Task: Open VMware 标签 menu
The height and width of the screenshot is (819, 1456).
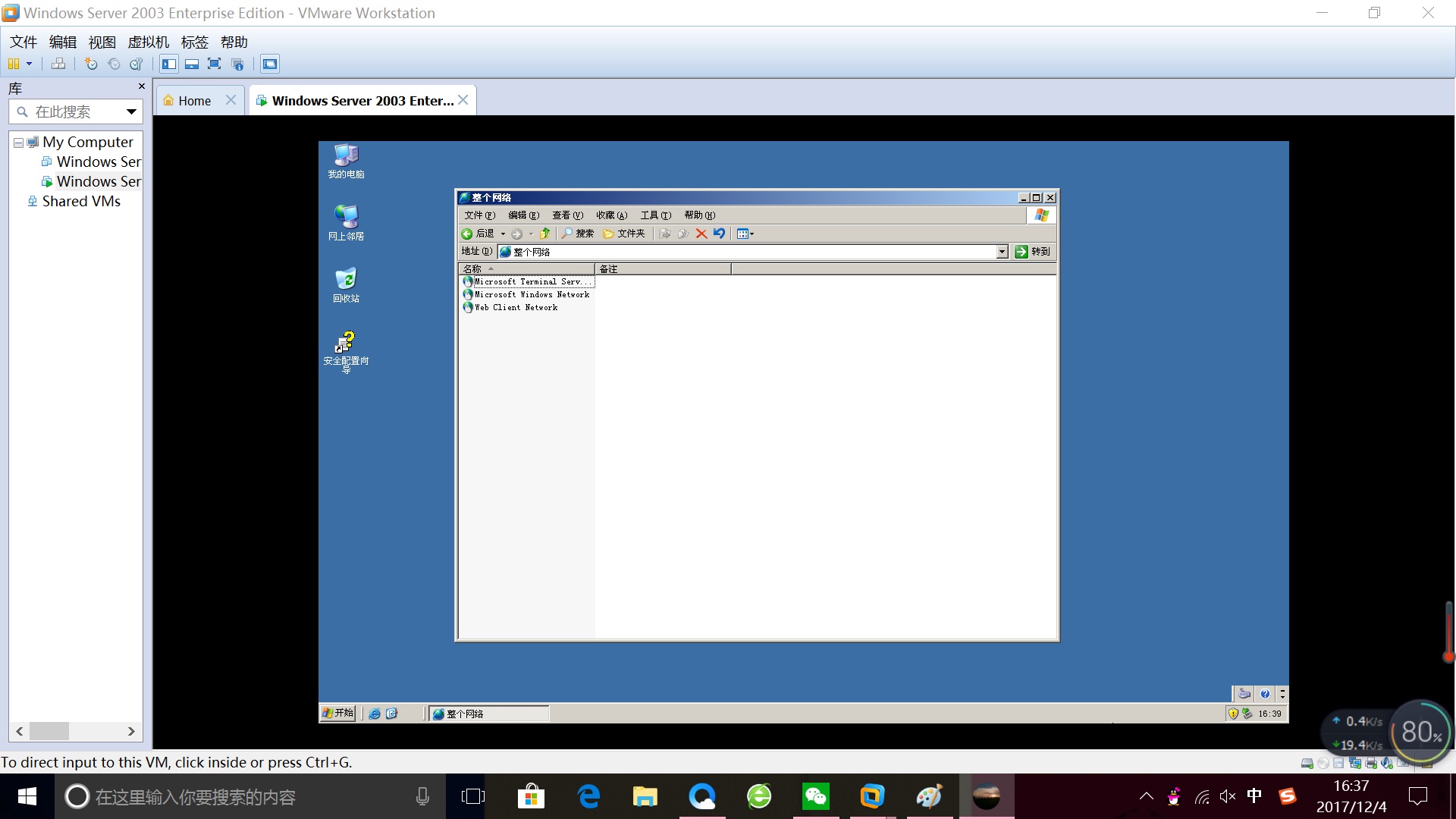Action: point(195,42)
